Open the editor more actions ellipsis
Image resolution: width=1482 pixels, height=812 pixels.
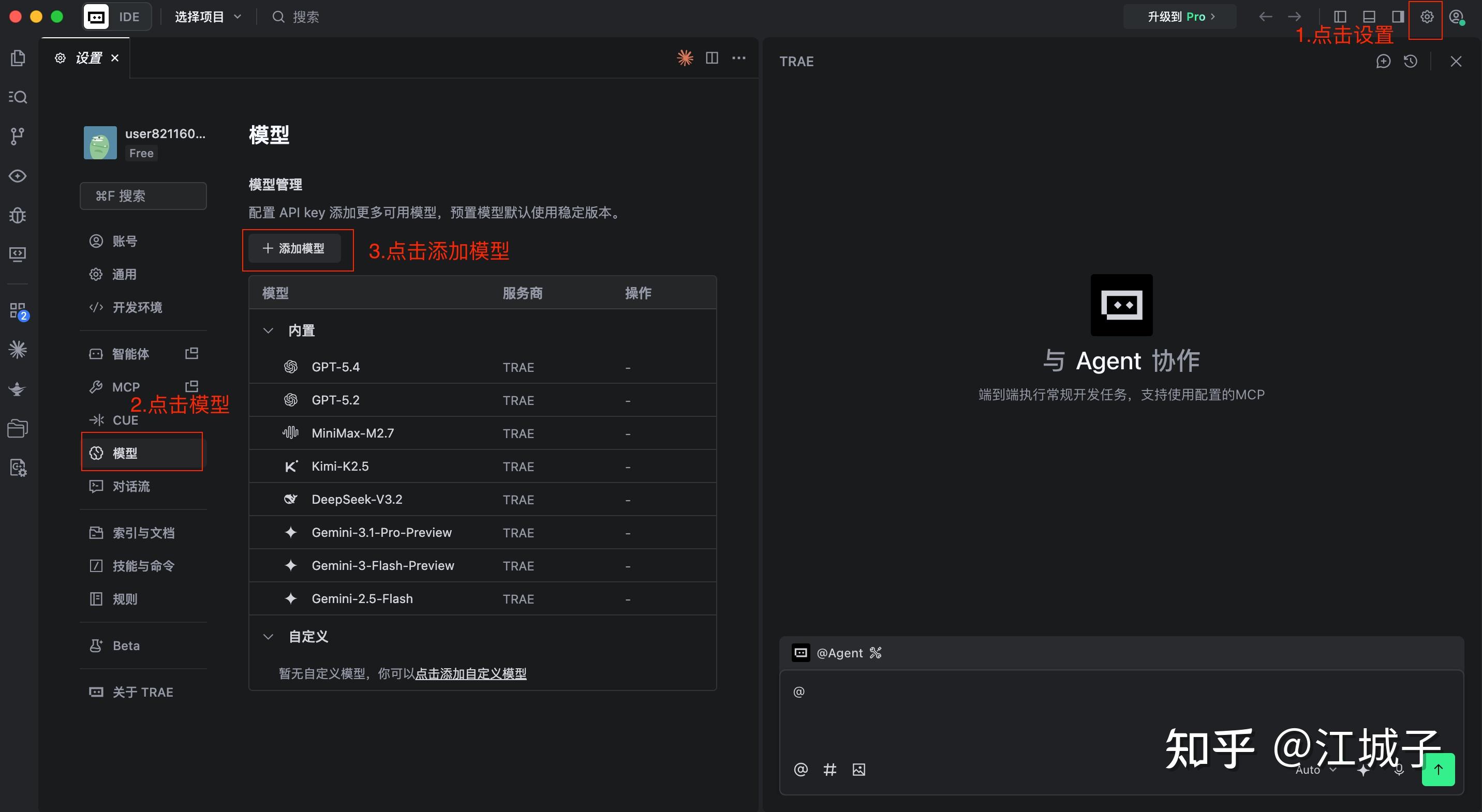tap(739, 58)
